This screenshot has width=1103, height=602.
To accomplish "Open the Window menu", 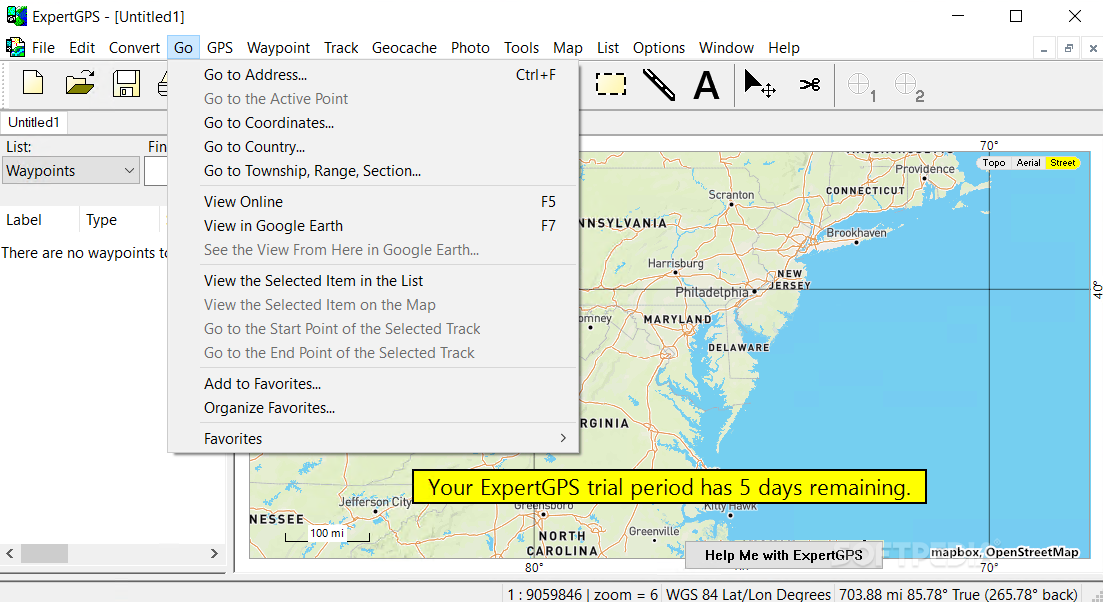I will click(726, 48).
